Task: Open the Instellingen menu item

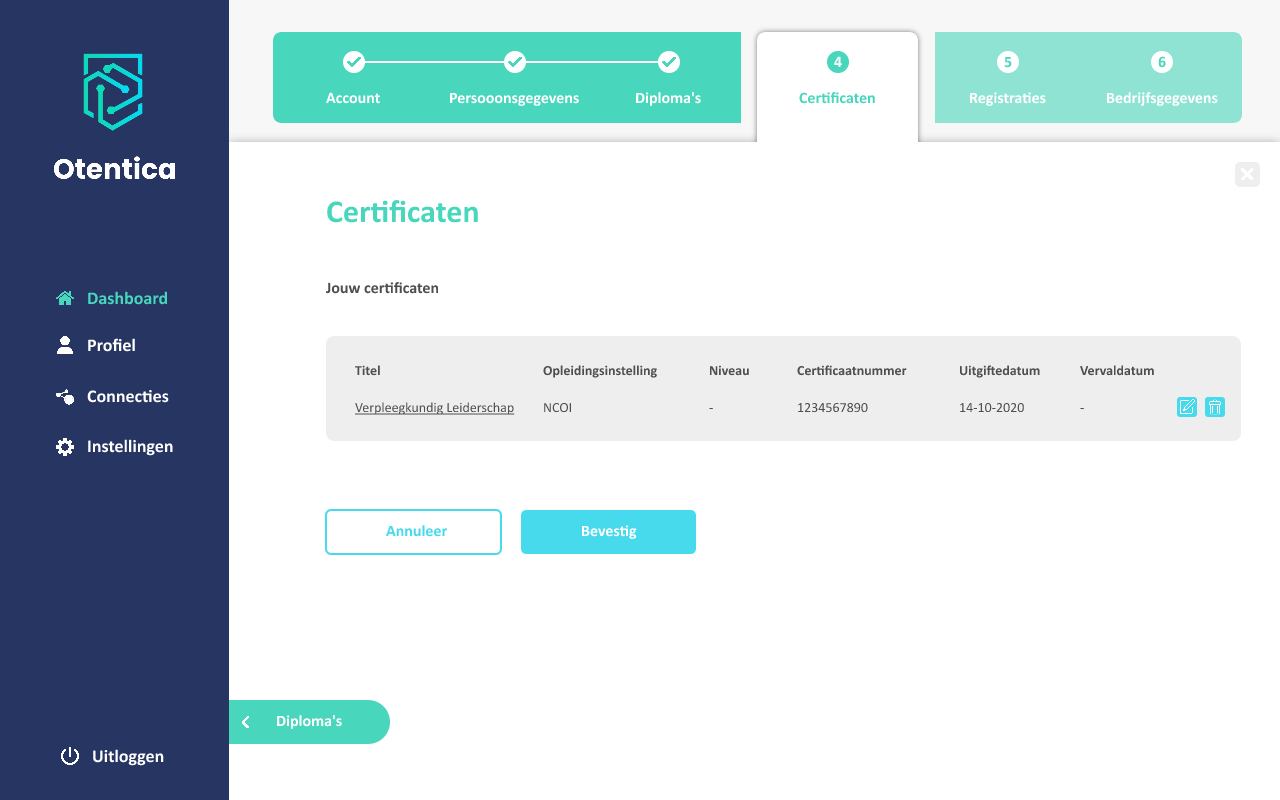Action: (x=130, y=446)
